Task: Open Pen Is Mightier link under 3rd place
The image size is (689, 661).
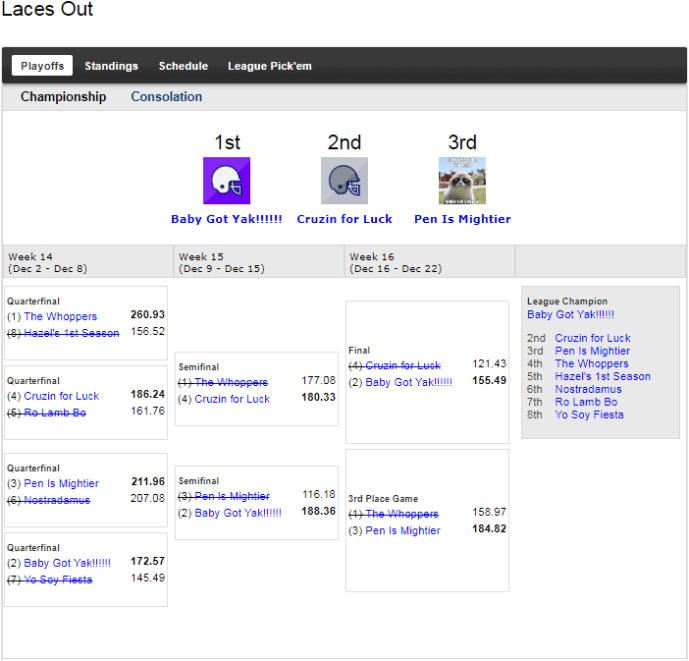Action: point(462,219)
